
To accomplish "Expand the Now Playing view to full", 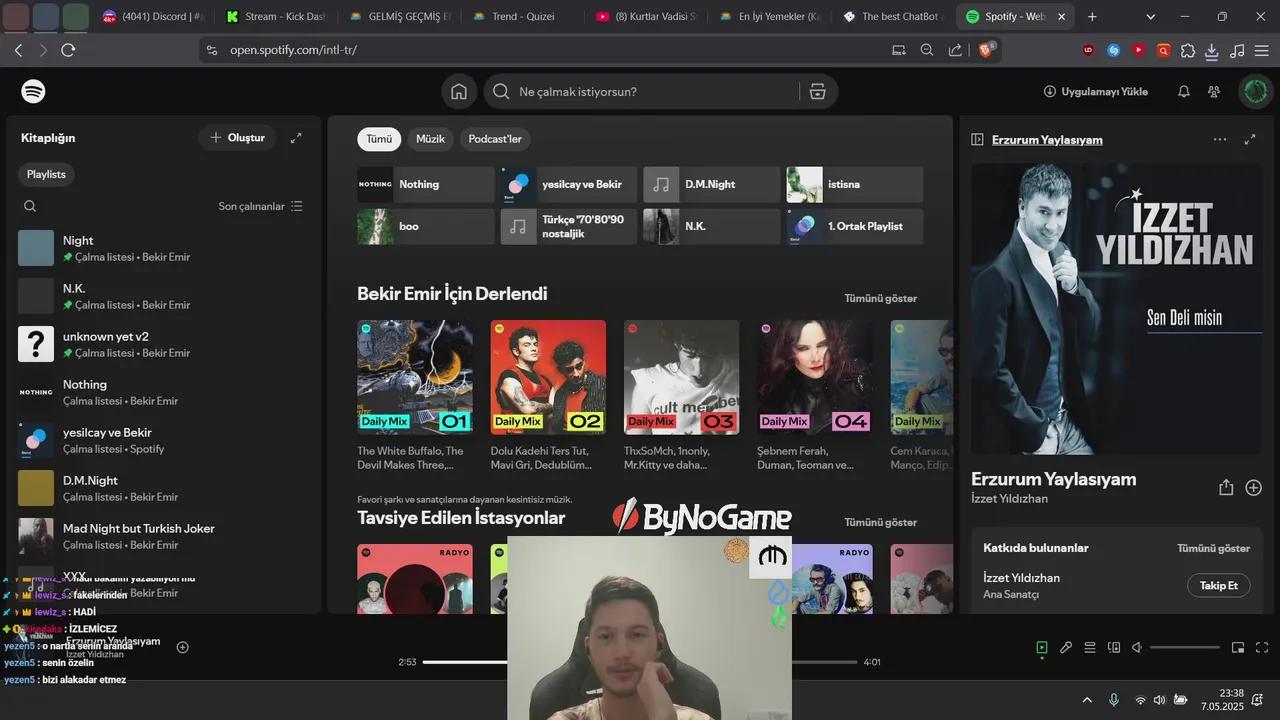I will click(1250, 140).
